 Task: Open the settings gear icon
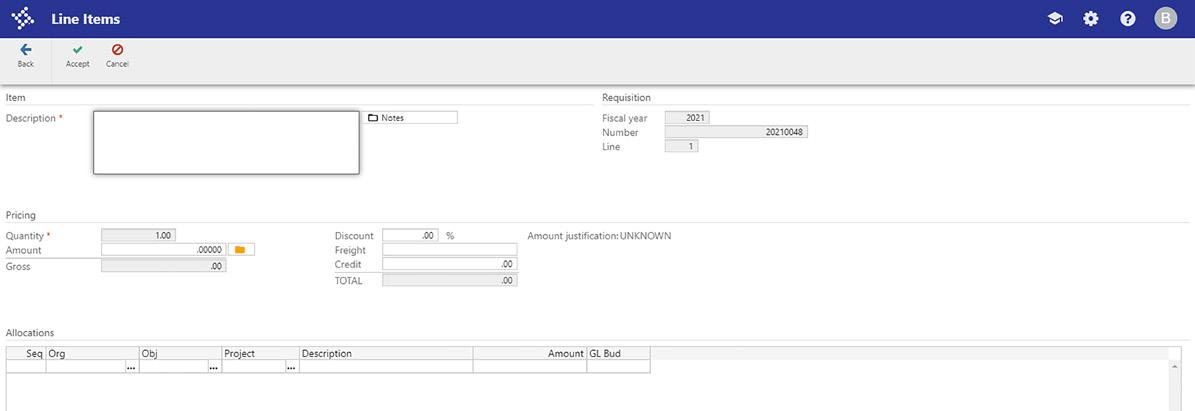coord(1091,19)
